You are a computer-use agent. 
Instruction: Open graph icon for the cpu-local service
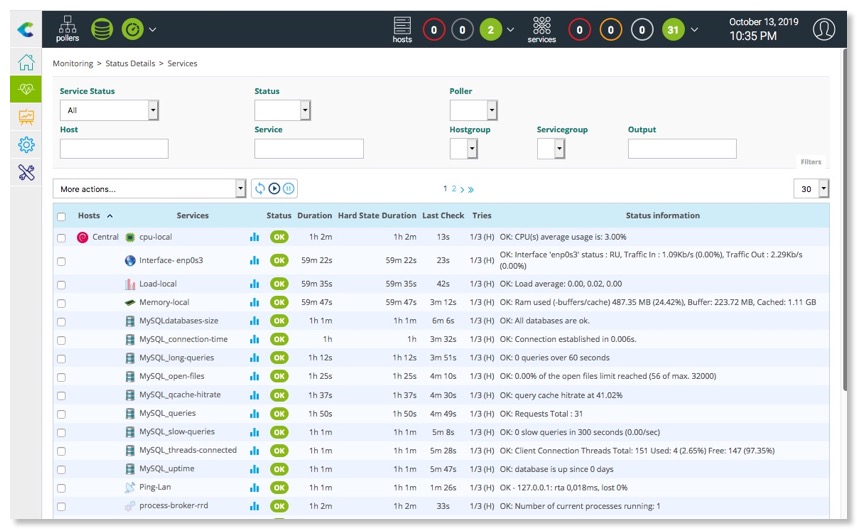click(254, 237)
